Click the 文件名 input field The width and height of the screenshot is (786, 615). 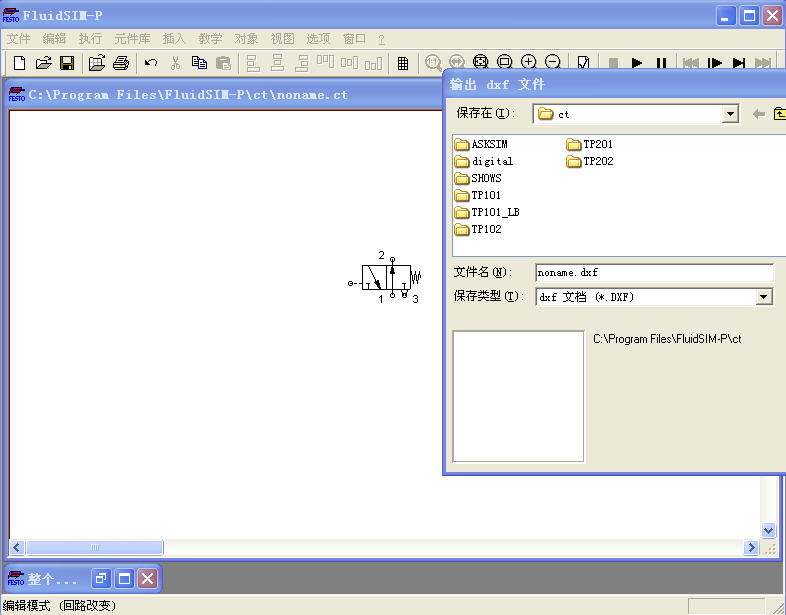pyautogui.click(x=654, y=273)
